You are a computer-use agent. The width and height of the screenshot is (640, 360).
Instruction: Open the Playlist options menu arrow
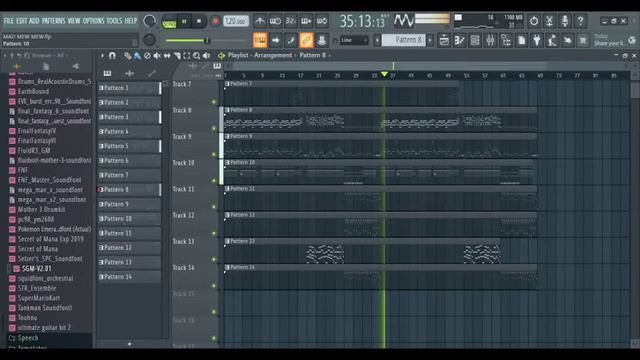point(102,56)
